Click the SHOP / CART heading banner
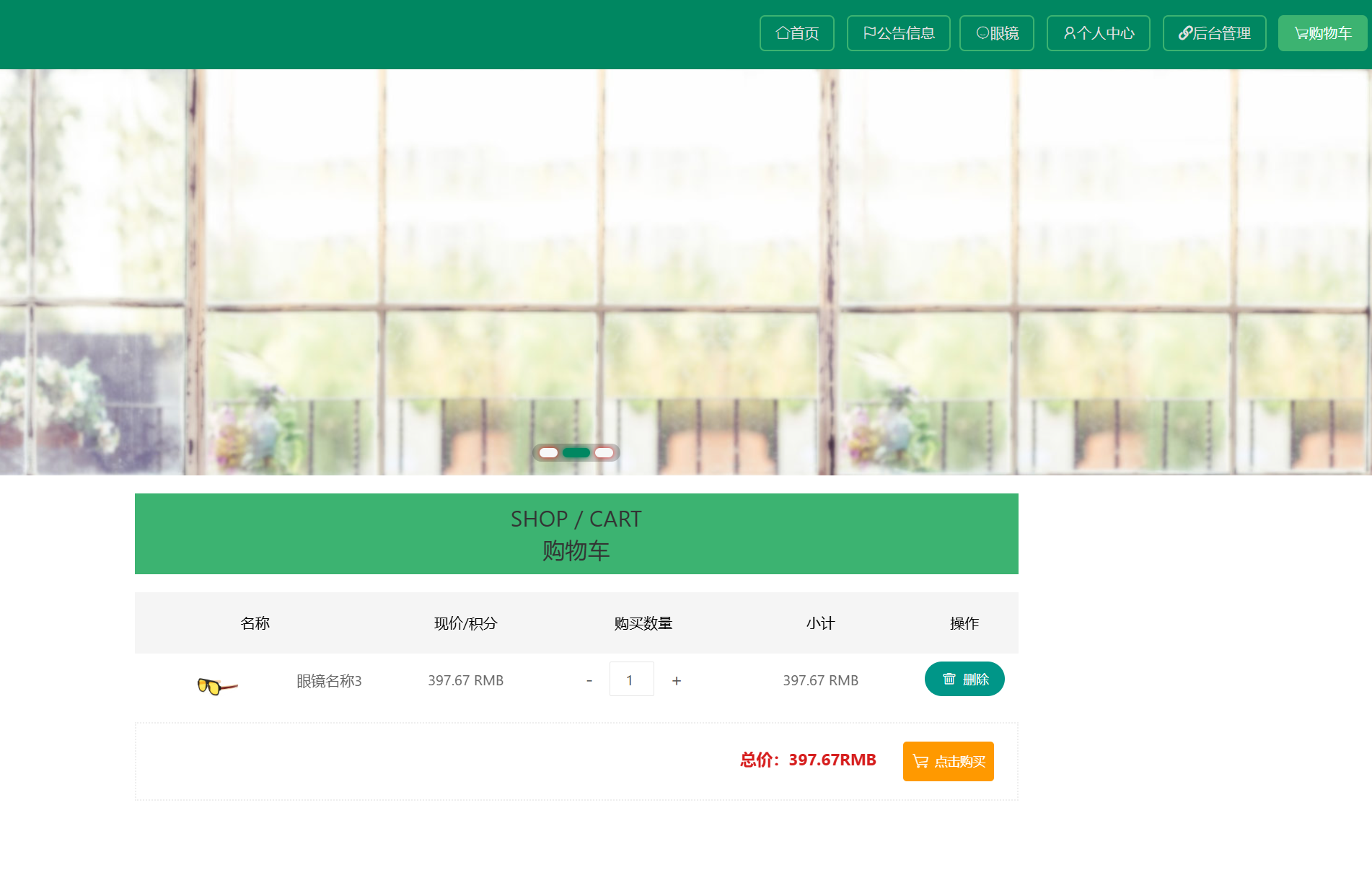Viewport: 1372px width, 870px height. [576, 534]
